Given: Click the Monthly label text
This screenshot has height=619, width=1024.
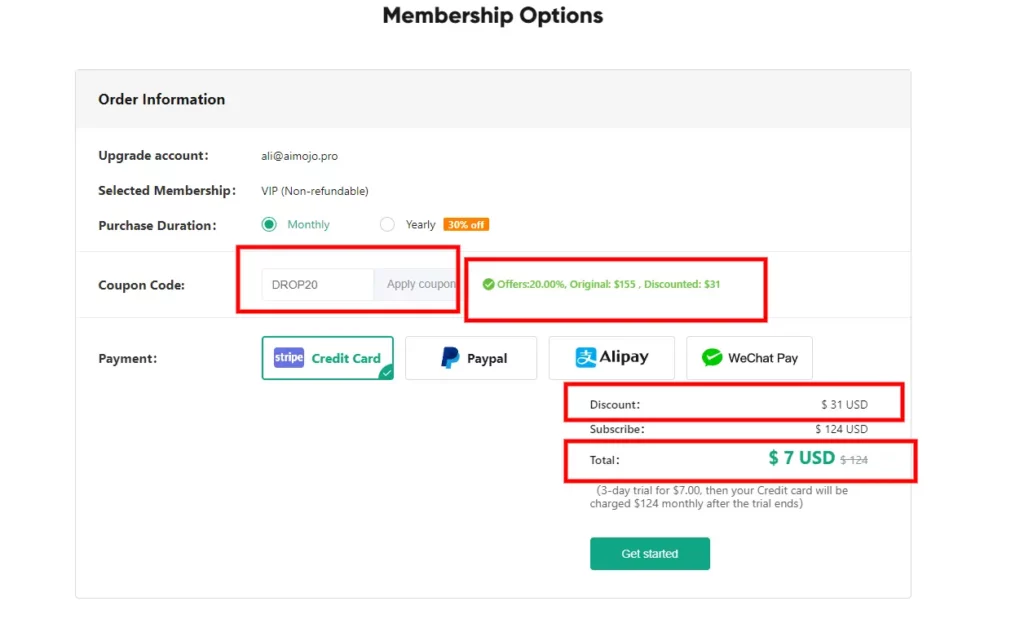Looking at the screenshot, I should [x=308, y=225].
